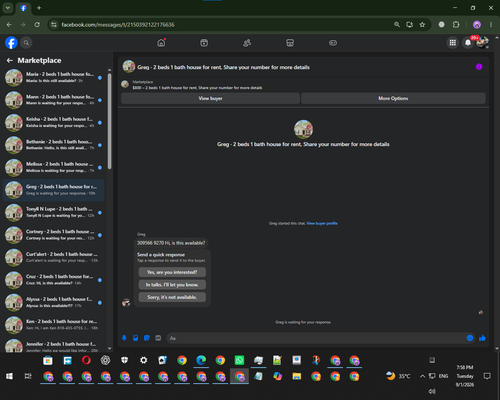Open the View buyer profile link
Screen dimensions: 500x400
322,223
